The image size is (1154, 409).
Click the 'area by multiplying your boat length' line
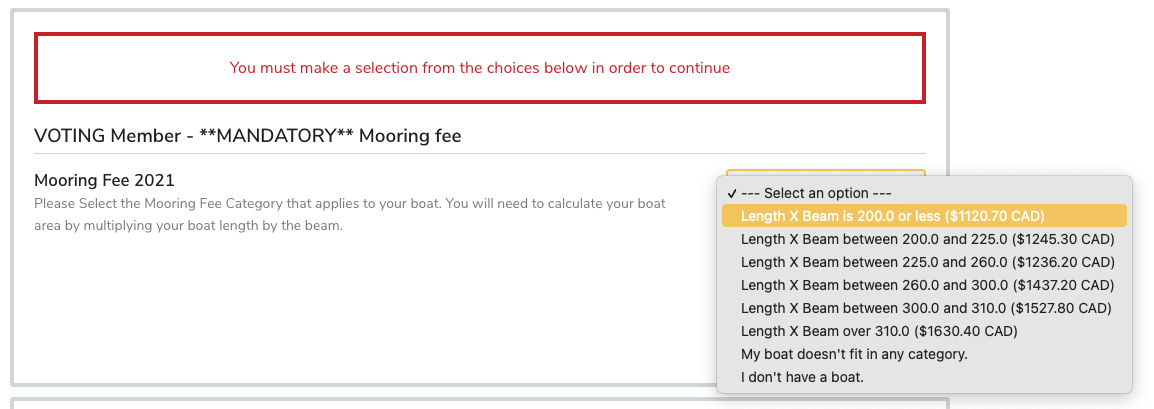188,226
